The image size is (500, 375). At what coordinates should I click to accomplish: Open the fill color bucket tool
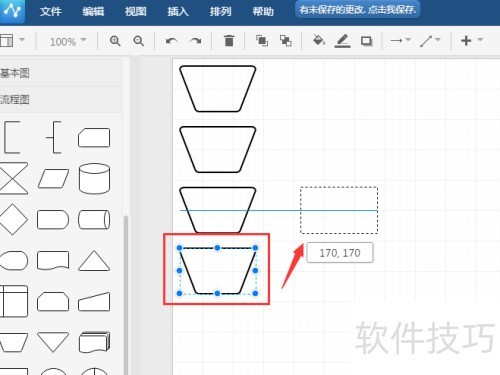319,41
